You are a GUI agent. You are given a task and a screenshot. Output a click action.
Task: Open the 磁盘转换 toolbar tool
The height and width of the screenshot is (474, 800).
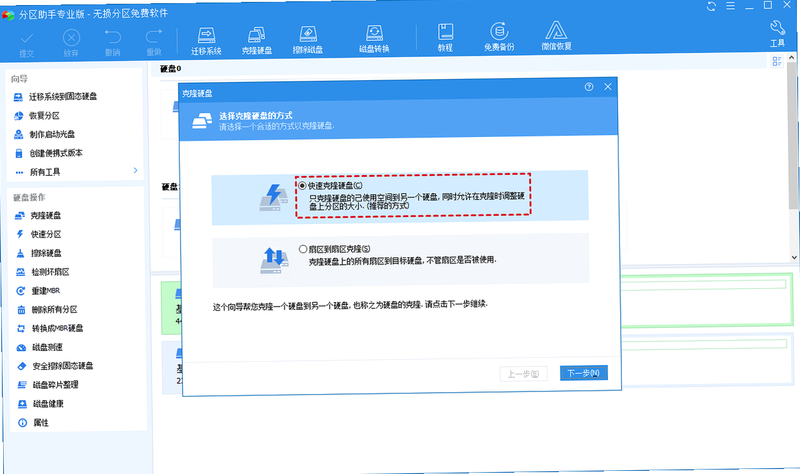click(374, 39)
